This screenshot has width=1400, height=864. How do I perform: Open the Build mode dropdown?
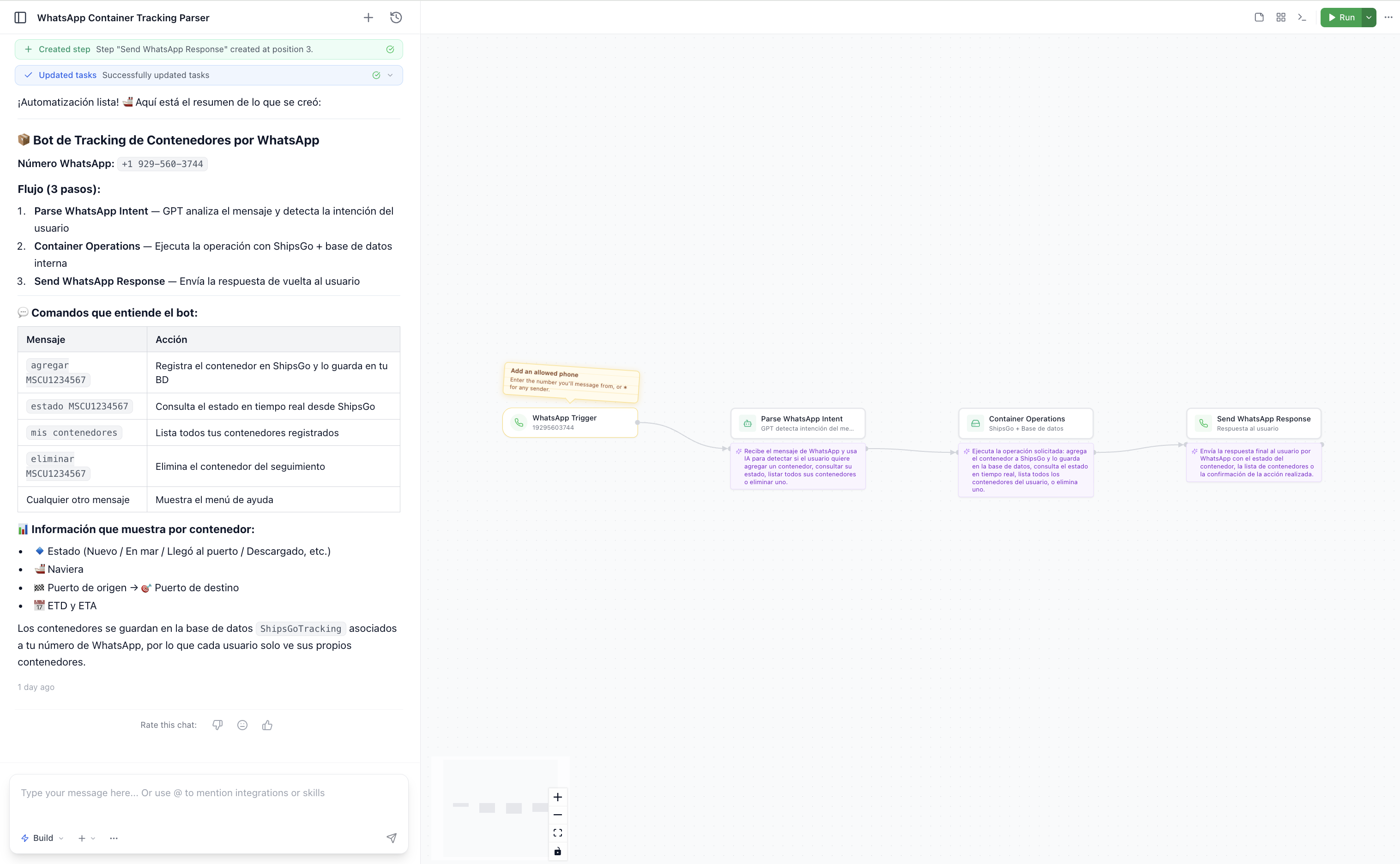(42, 838)
